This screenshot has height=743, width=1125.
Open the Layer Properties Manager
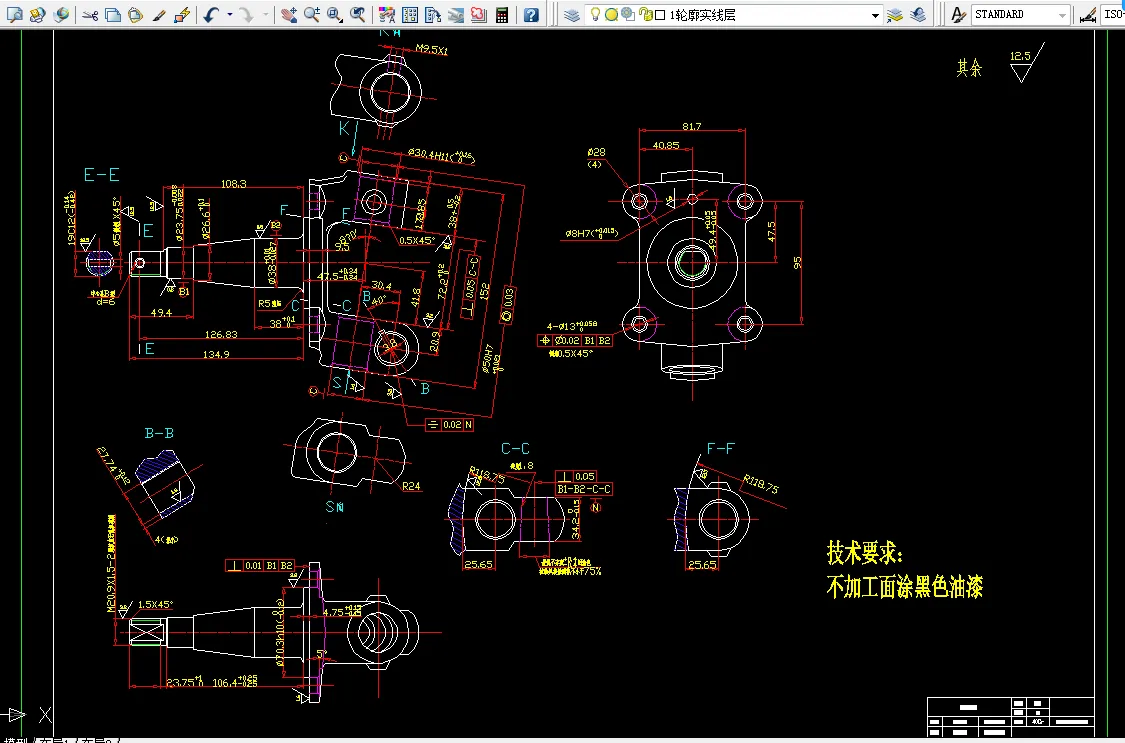[572, 14]
